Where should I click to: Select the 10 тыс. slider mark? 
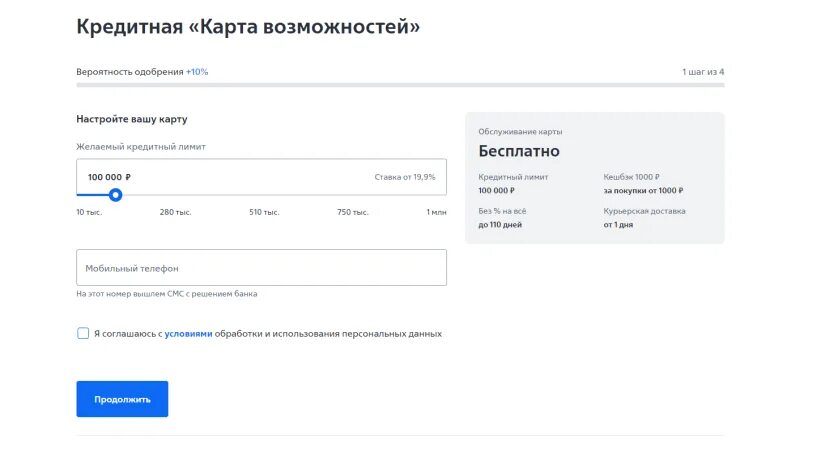(89, 212)
